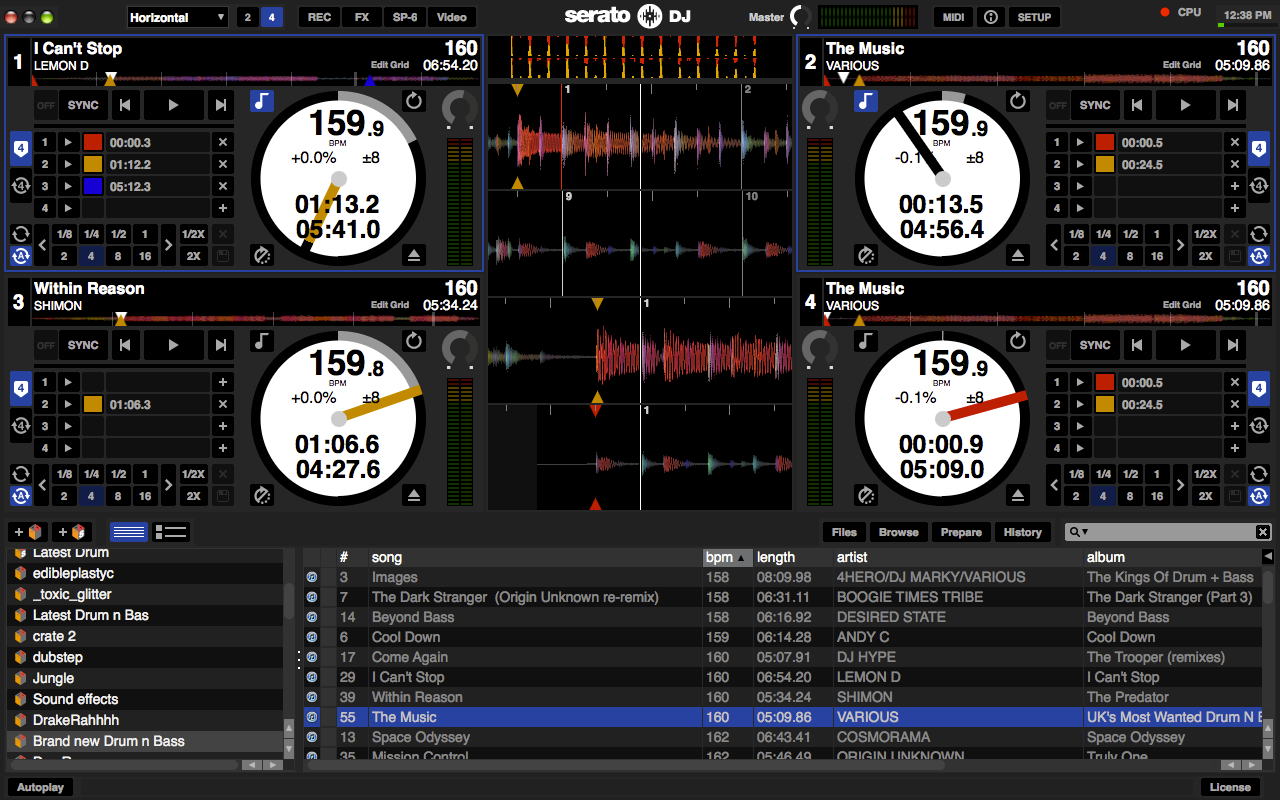Adjust Master output knob
This screenshot has width=1280, height=800.
click(x=800, y=17)
